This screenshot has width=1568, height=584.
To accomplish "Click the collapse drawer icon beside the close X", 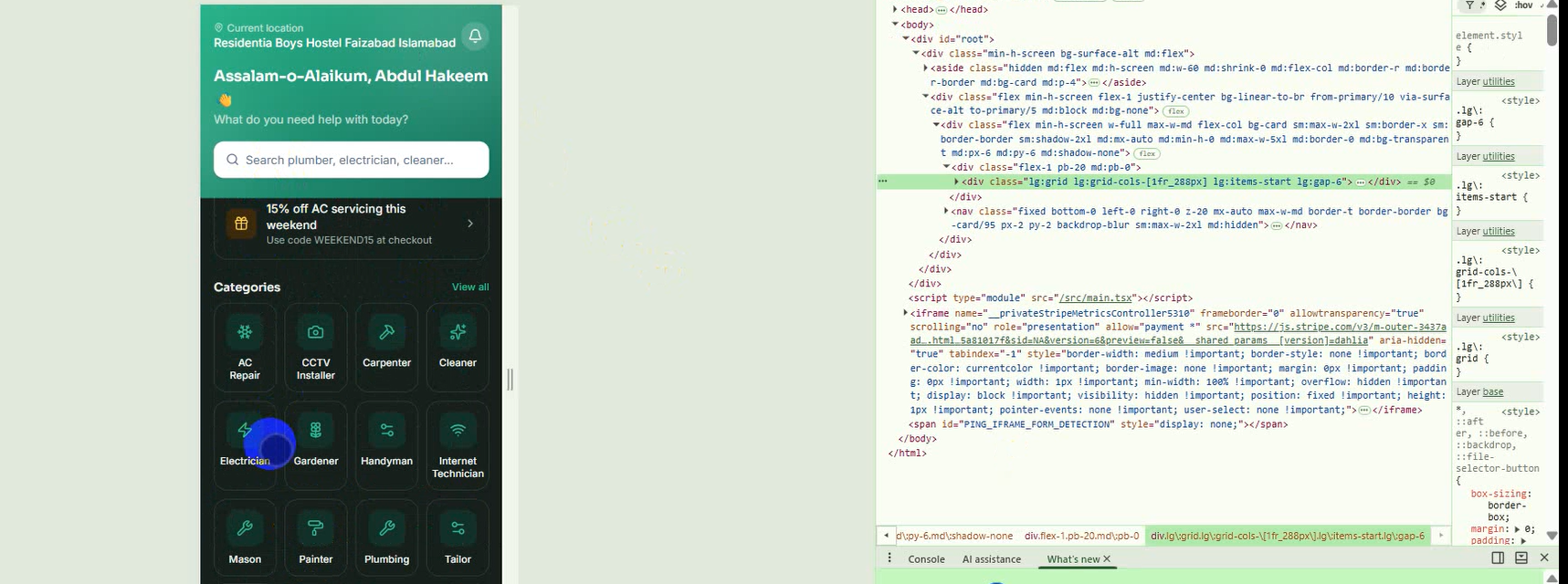I will 1521,558.
